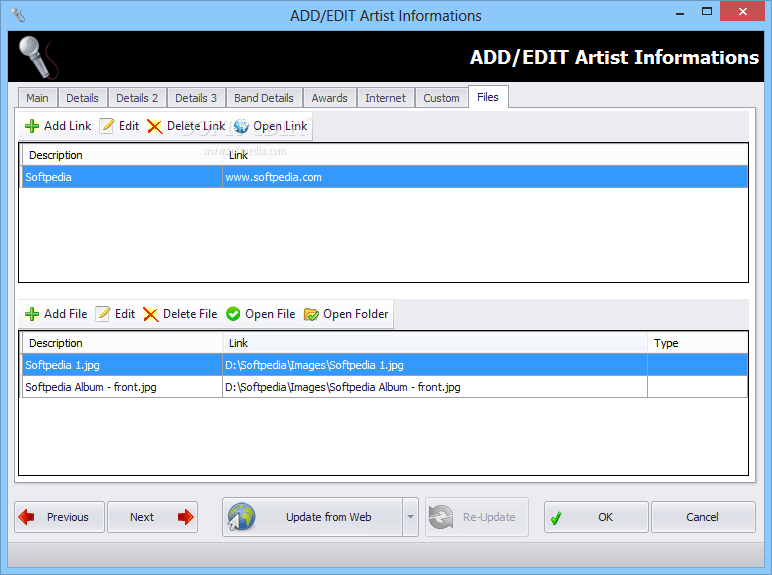The width and height of the screenshot is (772, 575).
Task: Click the Next button label
Action: pos(142,517)
